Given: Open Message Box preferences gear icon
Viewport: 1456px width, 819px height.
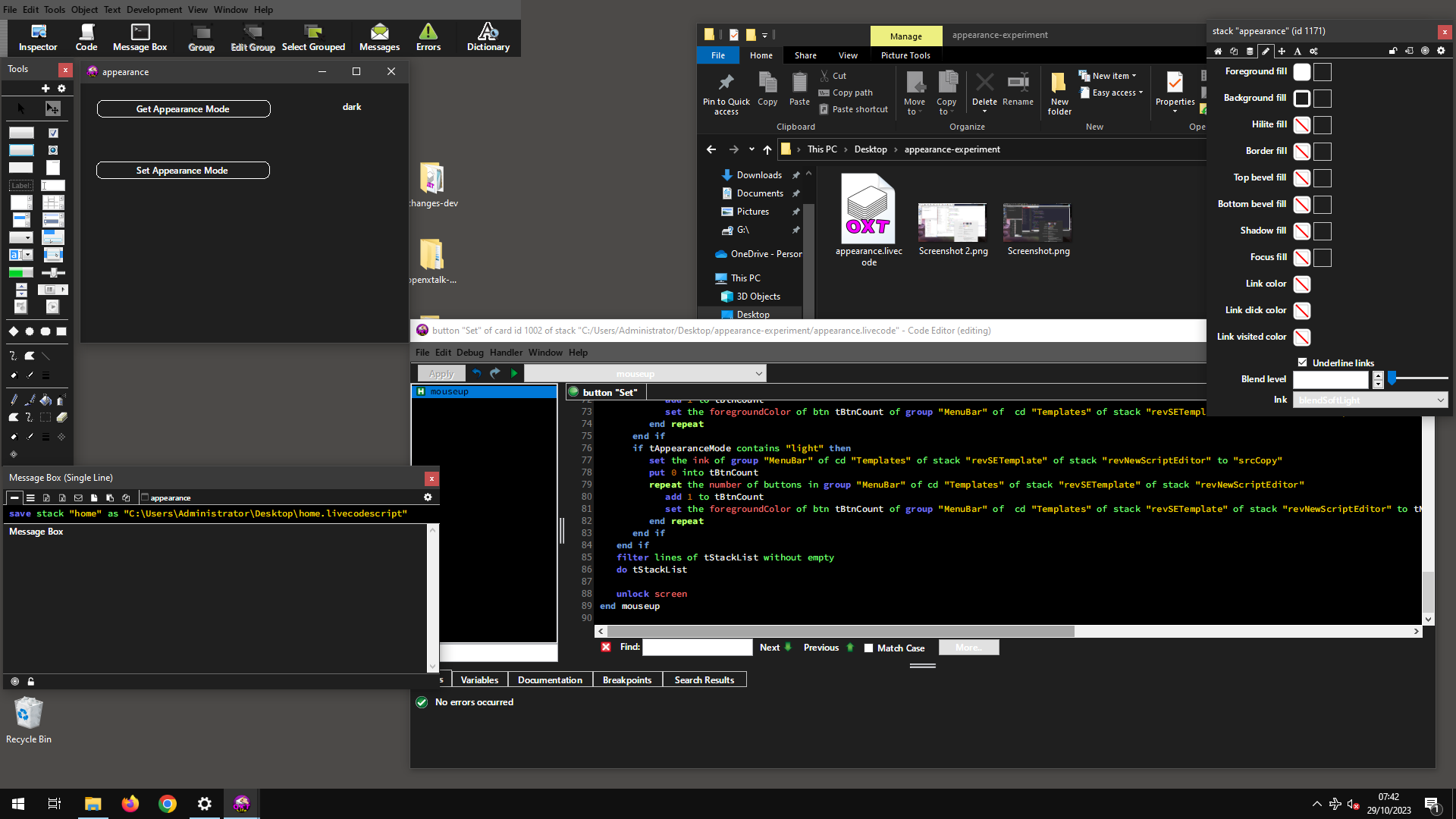Looking at the screenshot, I should pyautogui.click(x=428, y=497).
